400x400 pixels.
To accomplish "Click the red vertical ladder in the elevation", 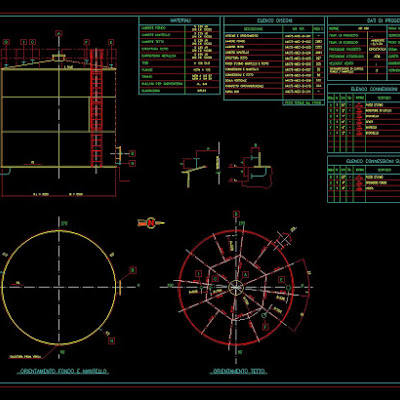I will [96, 108].
